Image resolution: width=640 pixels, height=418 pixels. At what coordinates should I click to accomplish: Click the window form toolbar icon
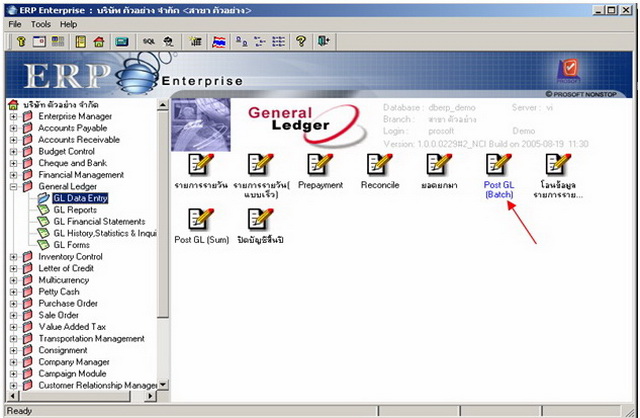click(39, 41)
